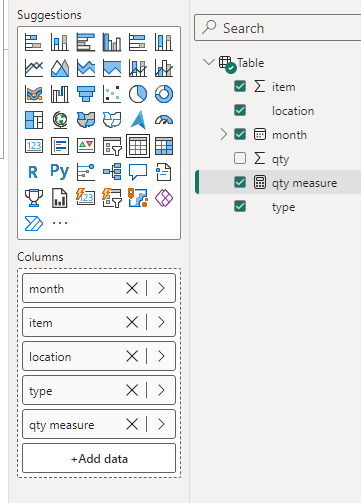Open more visuals via ellipsis
Screen dimensions: 361x503
[x=60, y=223]
